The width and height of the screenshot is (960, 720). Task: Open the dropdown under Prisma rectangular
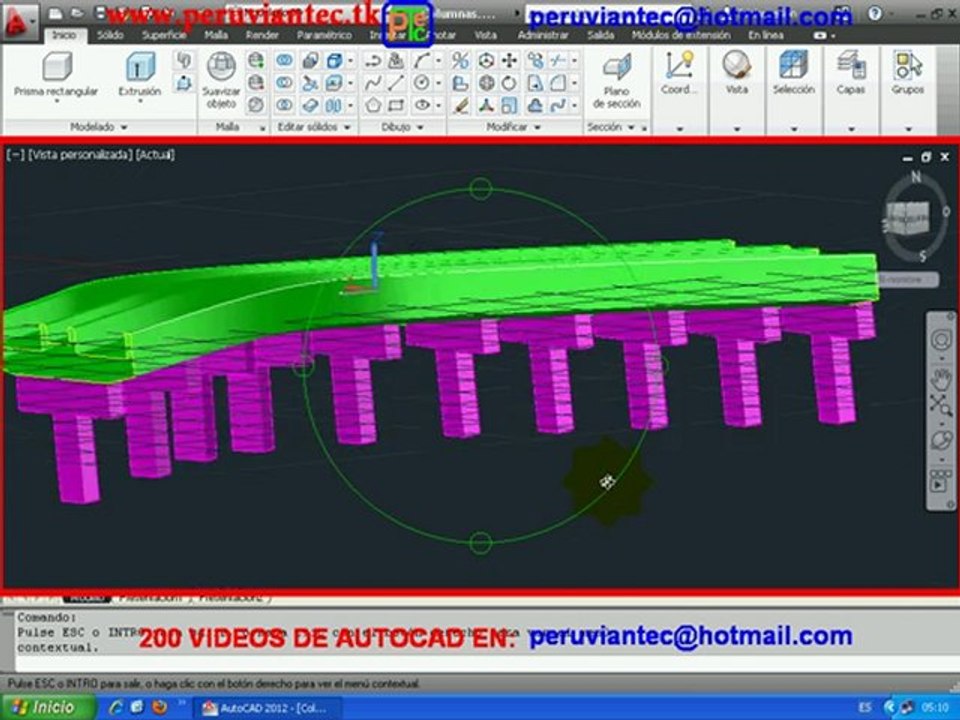pyautogui.click(x=56, y=102)
